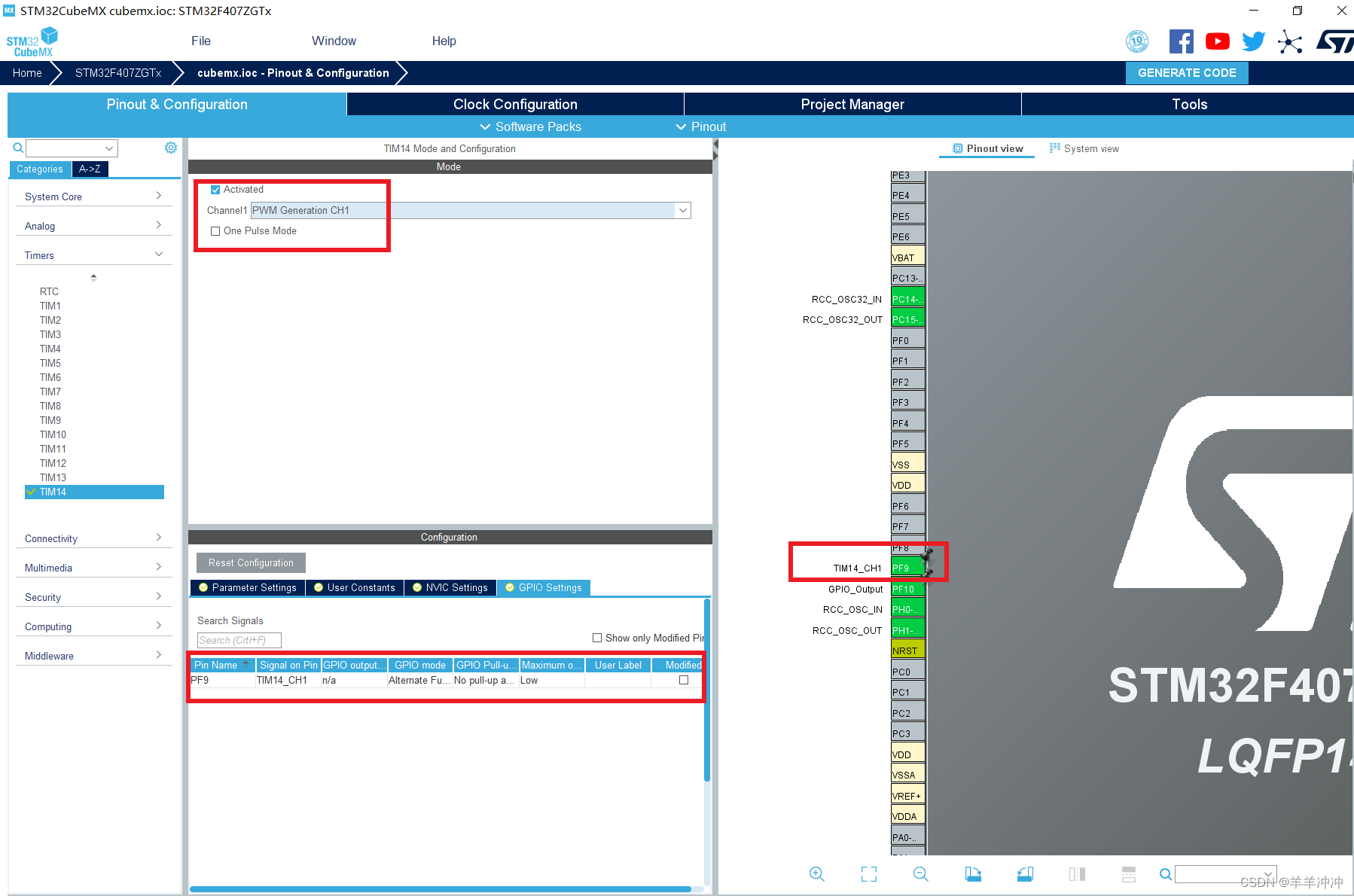Select the PC14 RCC_OSC32_IN pin
The image size is (1354, 896).
tap(907, 299)
